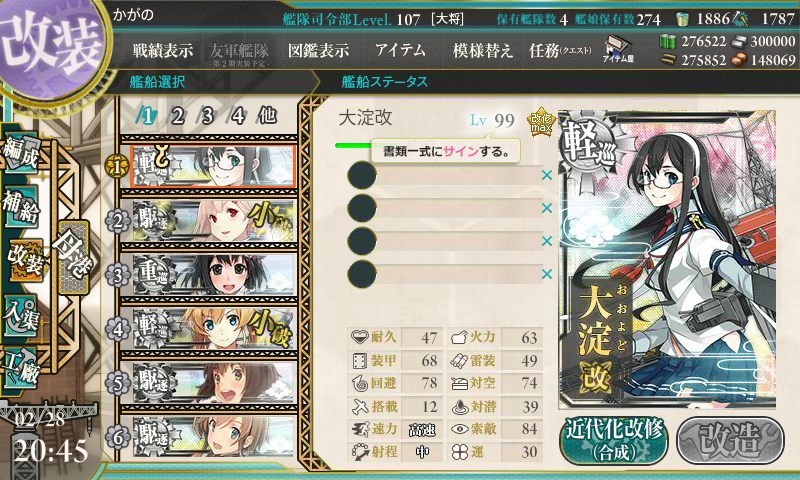Screen dimensions: 800x480
Task: Select the first empty equipment slot
Action: (x=444, y=176)
